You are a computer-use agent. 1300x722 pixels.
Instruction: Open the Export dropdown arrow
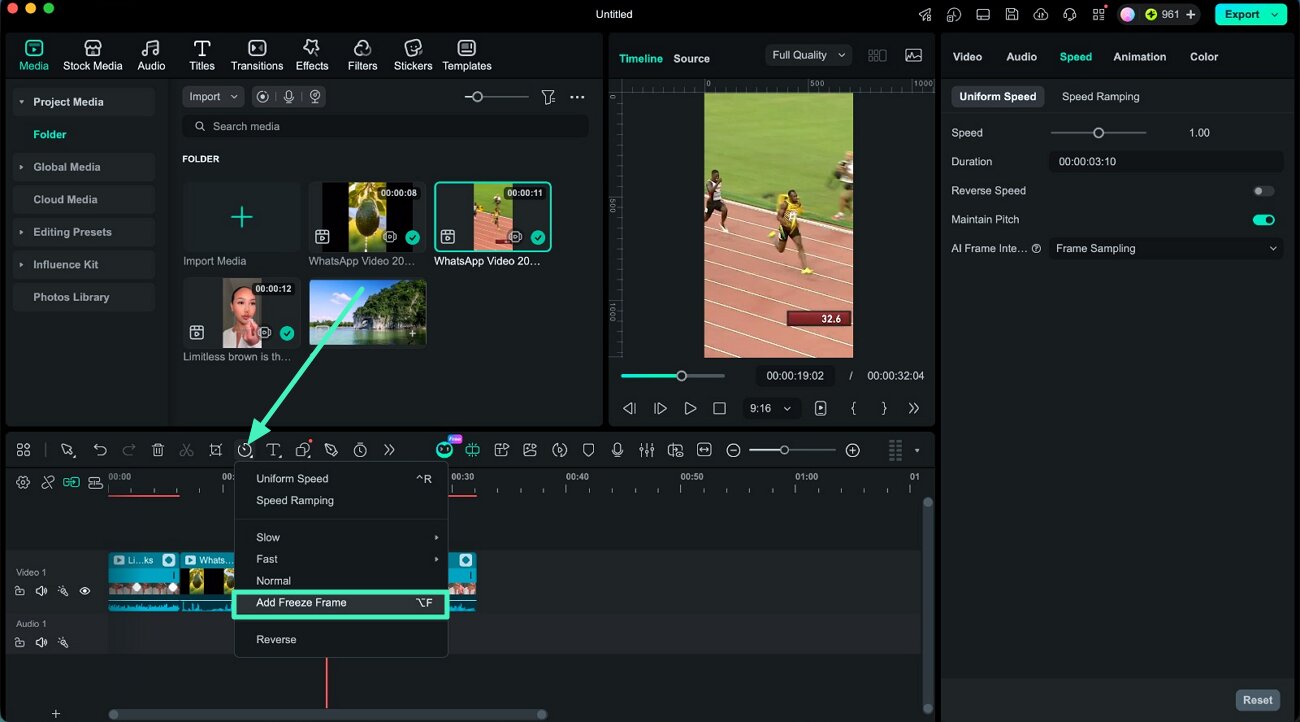[1274, 14]
